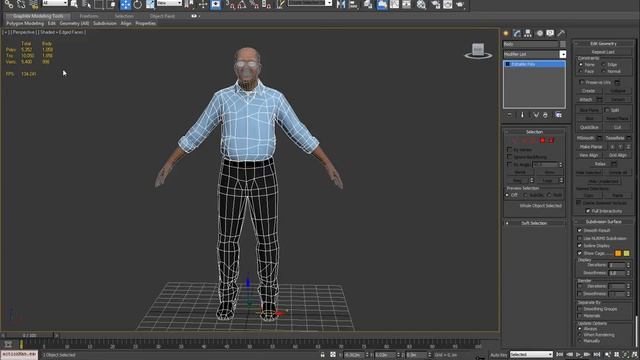
Task: Open the Object Paint ribbon tab
Action: tap(162, 16)
